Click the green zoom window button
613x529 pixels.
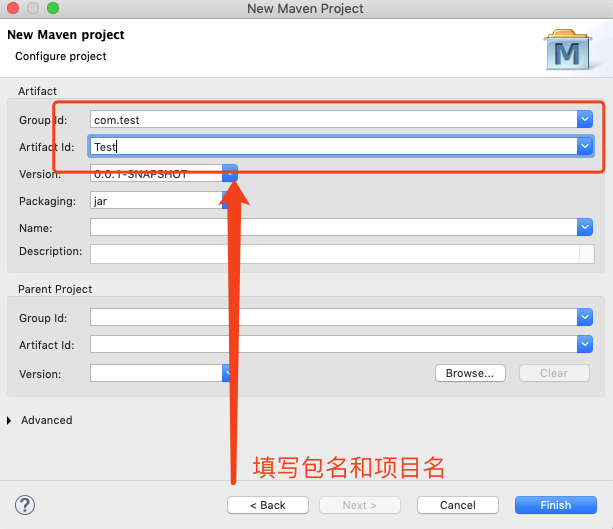click(x=53, y=8)
